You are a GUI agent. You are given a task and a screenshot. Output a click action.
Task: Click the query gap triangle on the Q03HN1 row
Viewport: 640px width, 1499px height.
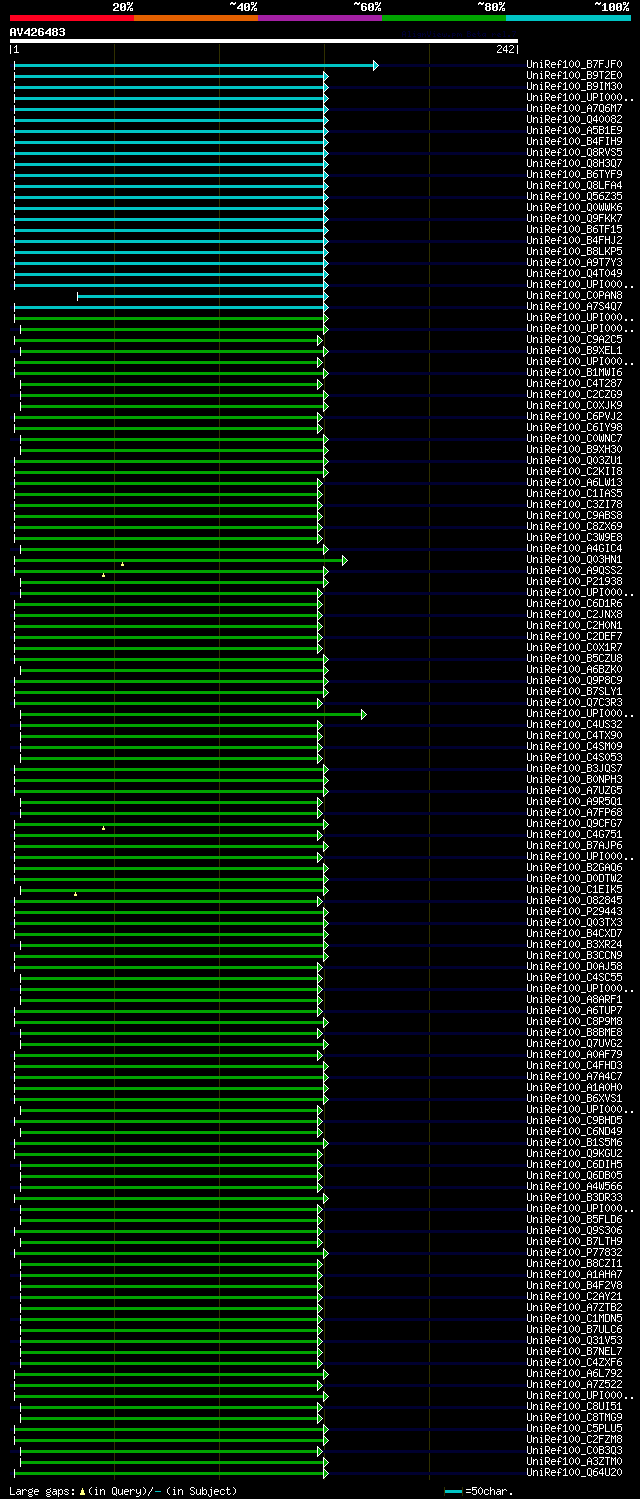122,564
